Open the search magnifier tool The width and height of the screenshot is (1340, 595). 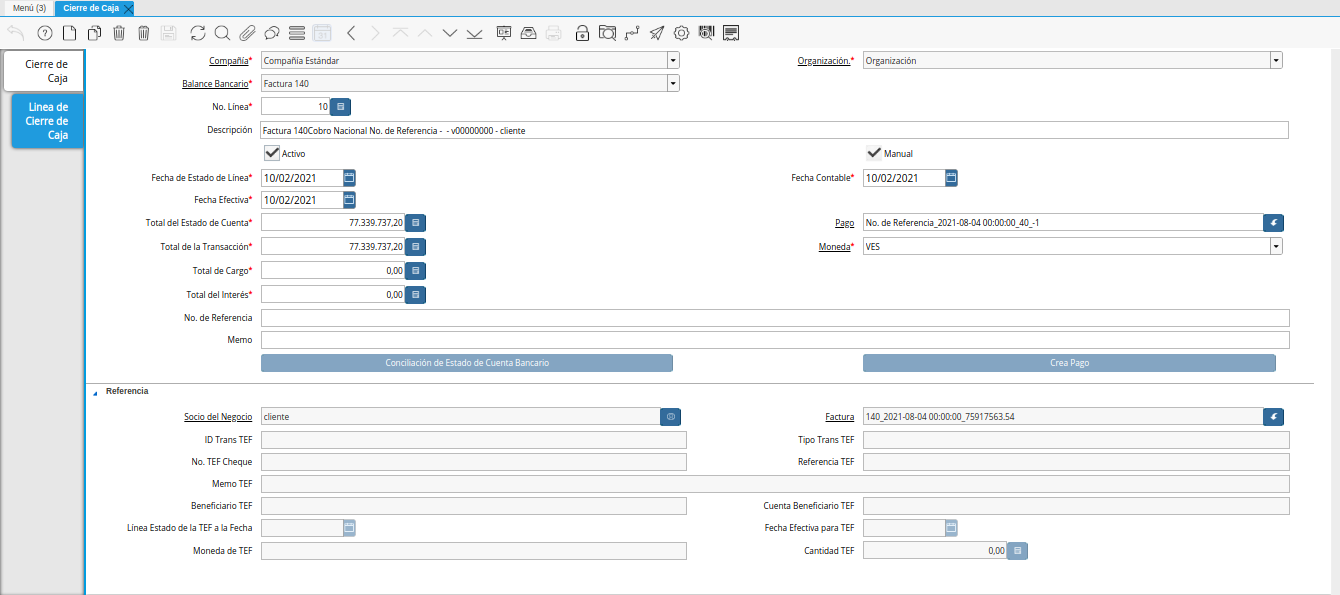click(222, 33)
